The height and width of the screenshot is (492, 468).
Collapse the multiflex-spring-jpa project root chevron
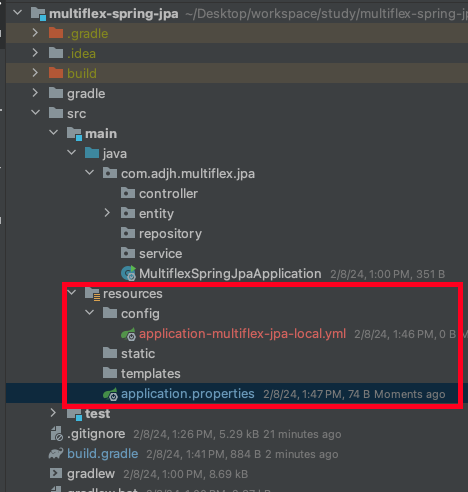(17, 13)
